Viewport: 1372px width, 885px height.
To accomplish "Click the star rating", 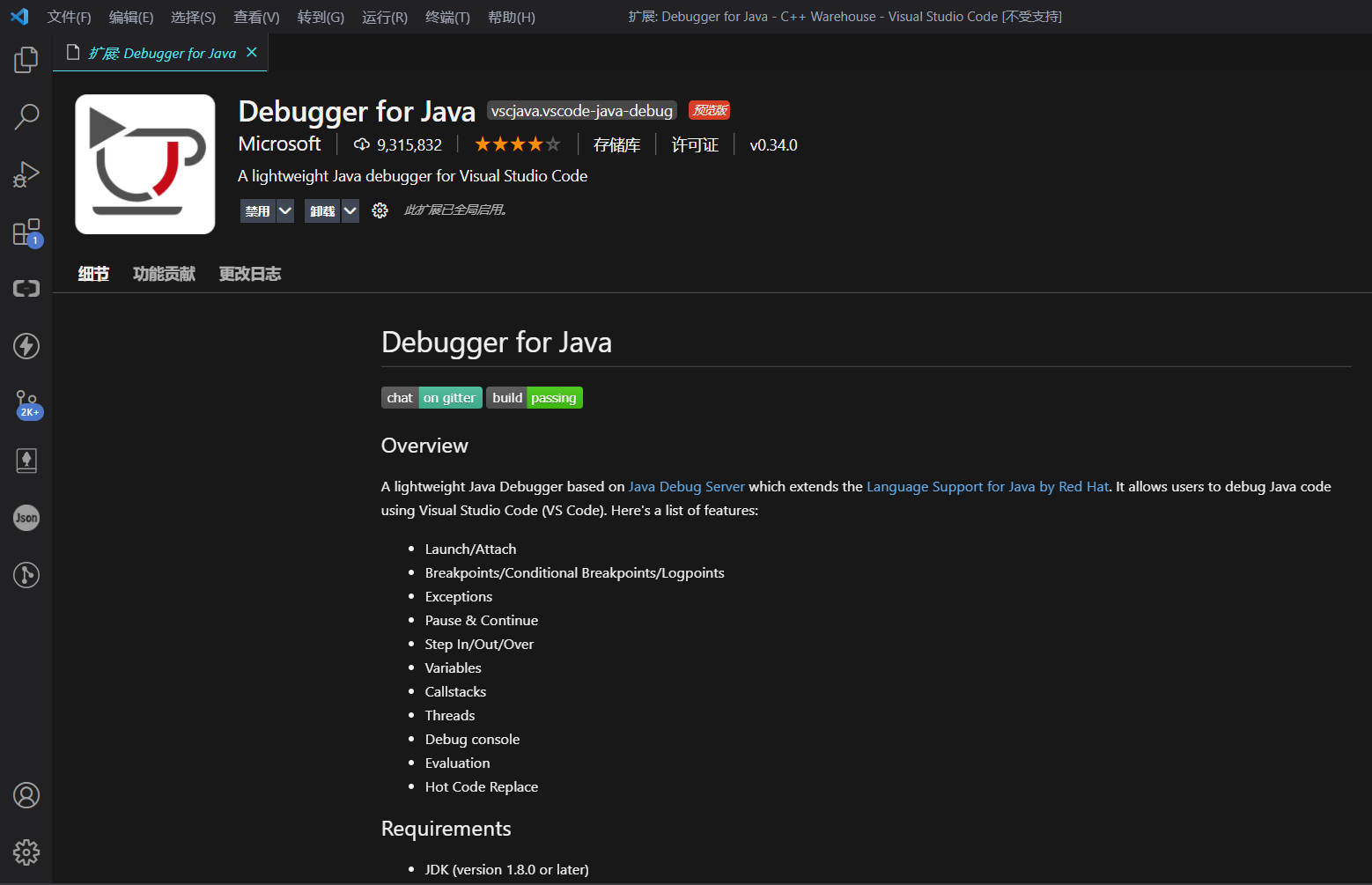I will point(518,144).
